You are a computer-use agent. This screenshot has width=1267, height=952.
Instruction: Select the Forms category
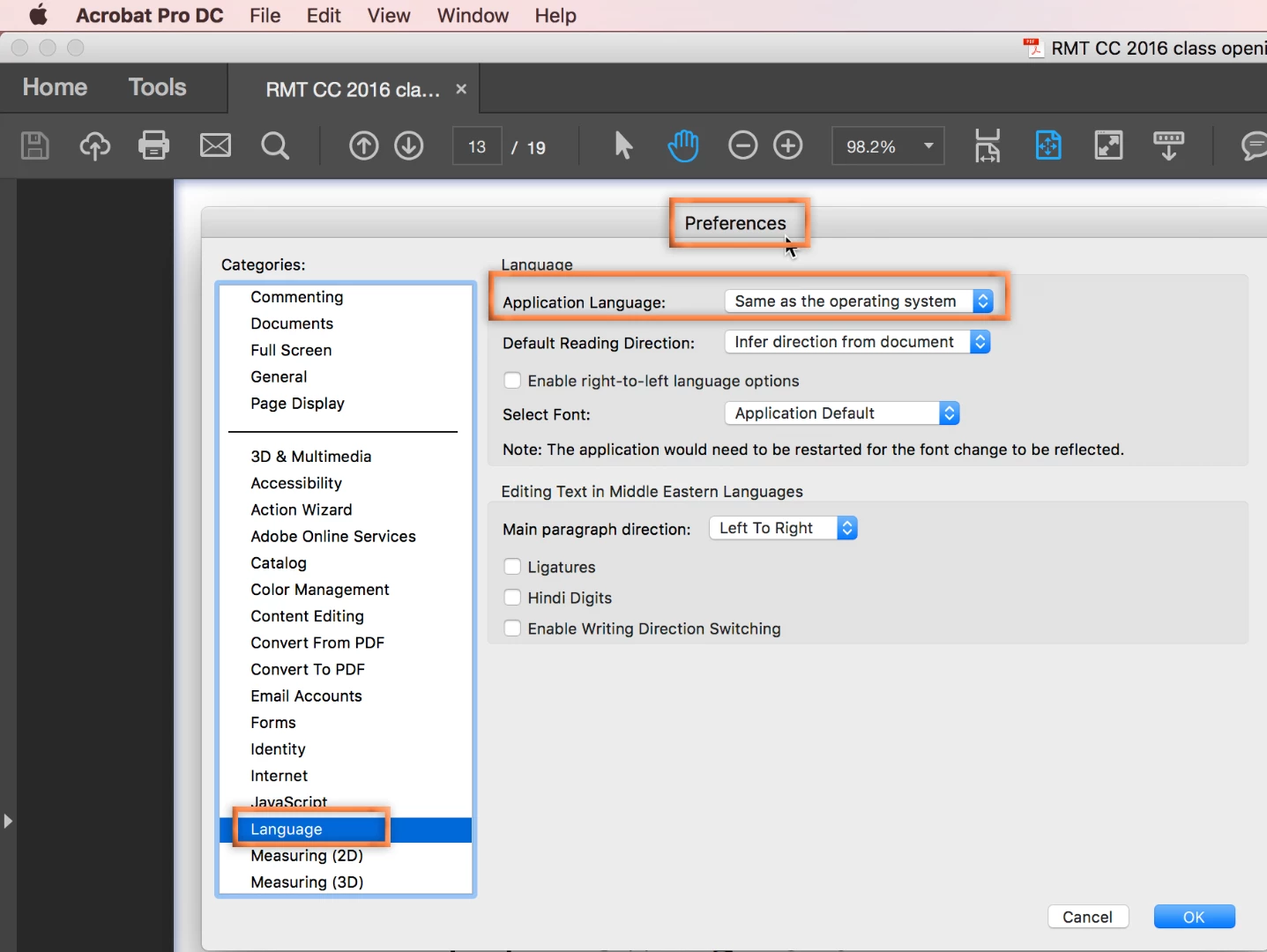(273, 722)
